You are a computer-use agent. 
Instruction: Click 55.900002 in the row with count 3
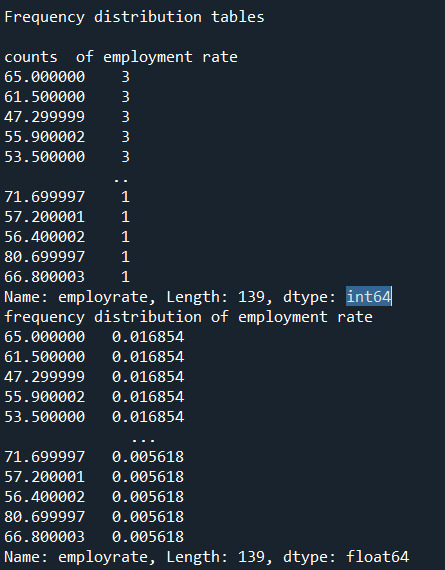44,137
